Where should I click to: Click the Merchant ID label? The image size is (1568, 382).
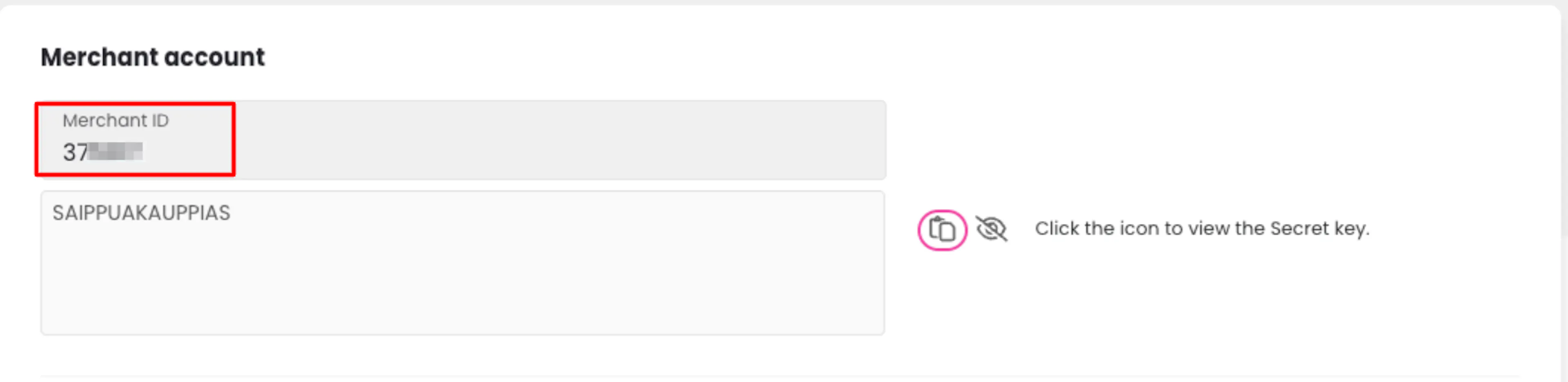point(116,121)
